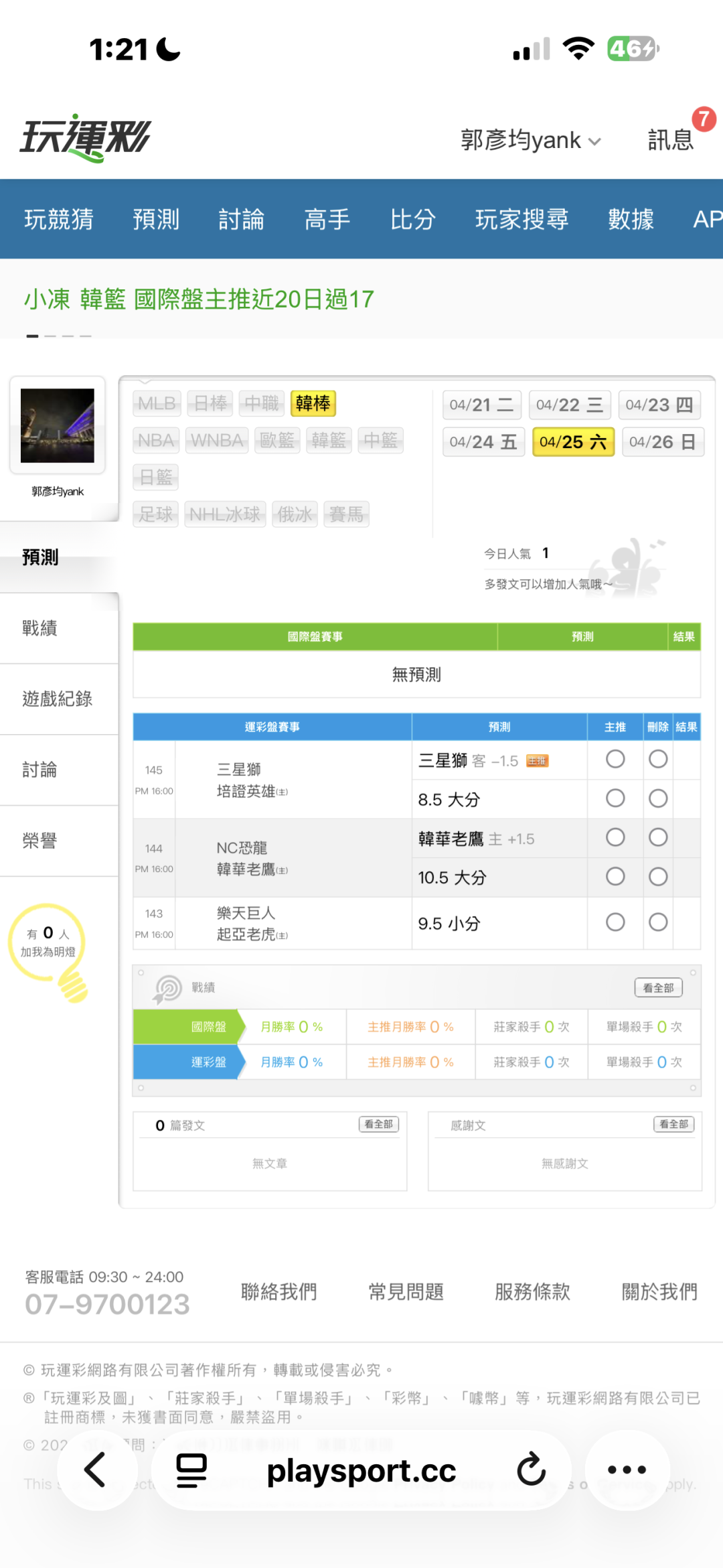Choose date 04/23 四
The image size is (723, 1568).
pos(659,405)
